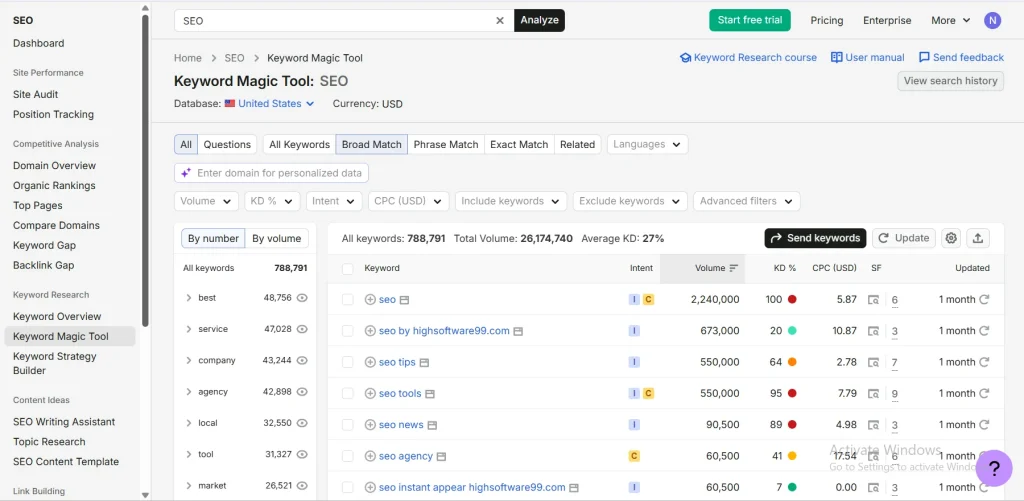
Task: Click Start free trial button
Action: click(x=750, y=20)
